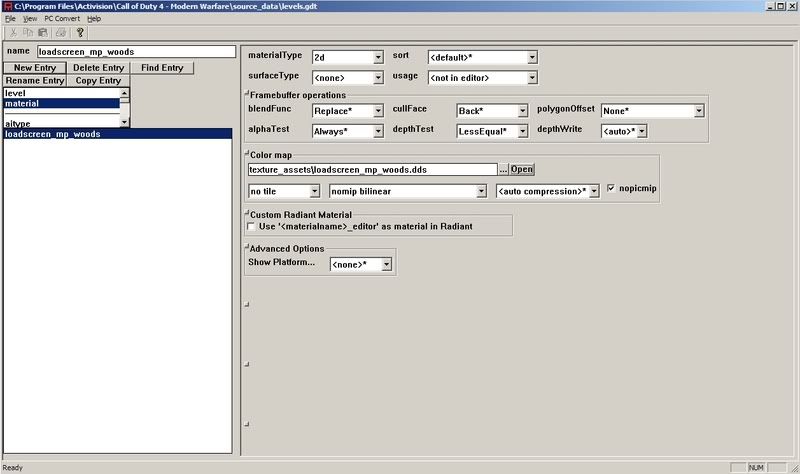Select loadscreen_mp_woods entry in the list
Viewport: 800px width, 474px height.
click(62, 134)
